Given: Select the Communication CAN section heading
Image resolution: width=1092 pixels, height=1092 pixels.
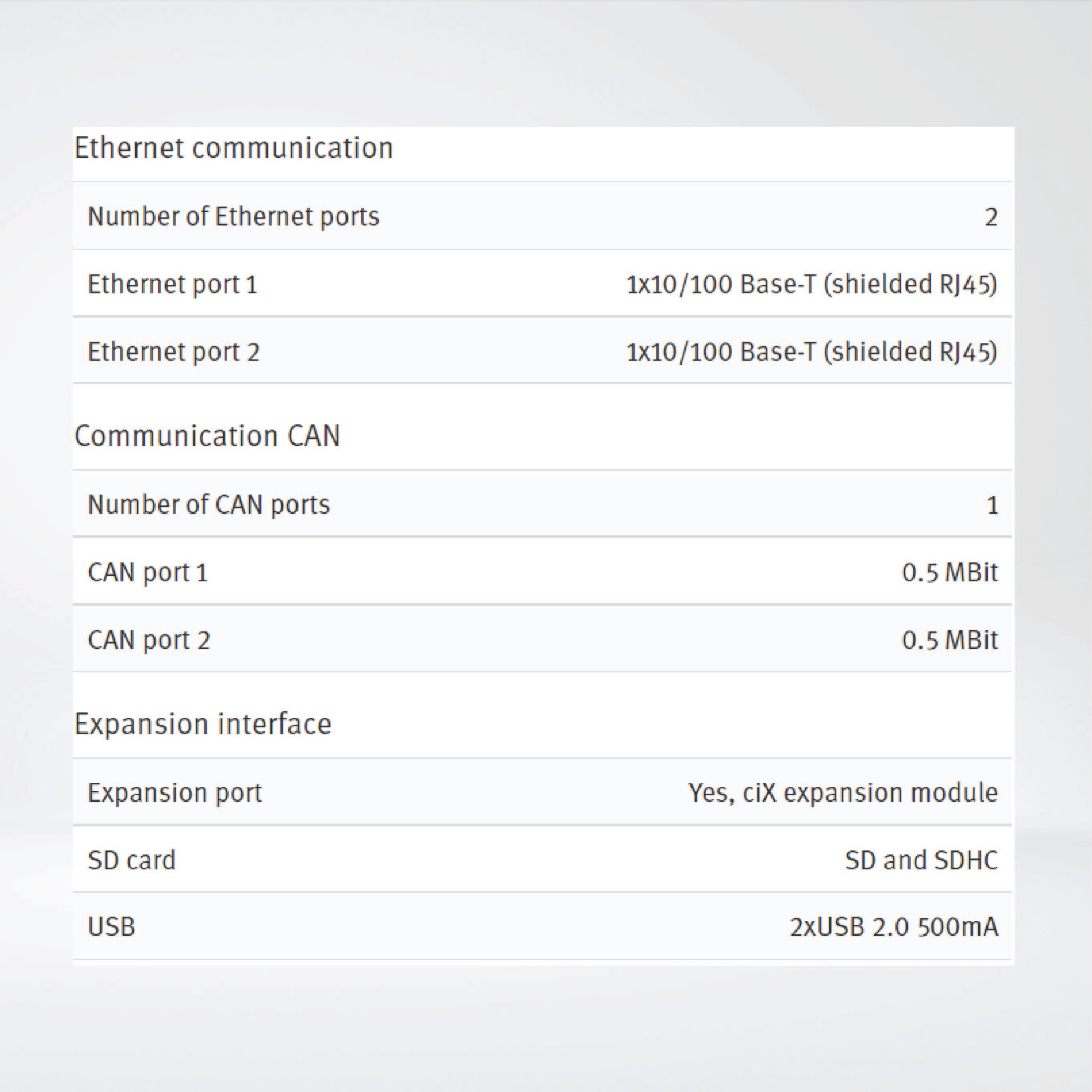Looking at the screenshot, I should [x=208, y=435].
